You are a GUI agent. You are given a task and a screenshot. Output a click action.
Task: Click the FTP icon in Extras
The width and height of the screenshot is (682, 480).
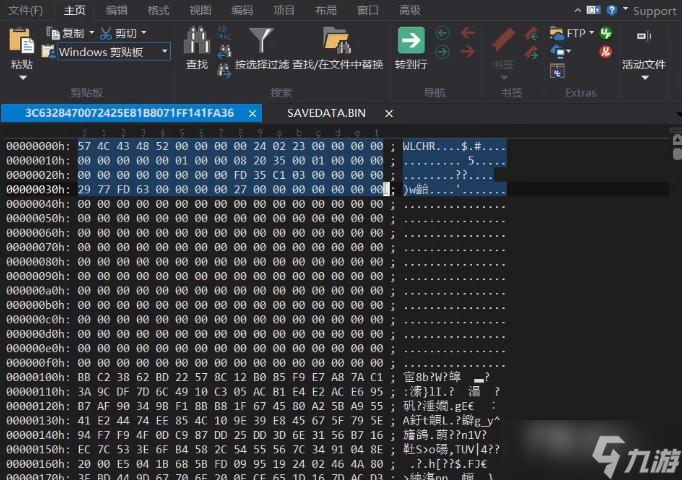pyautogui.click(x=576, y=33)
